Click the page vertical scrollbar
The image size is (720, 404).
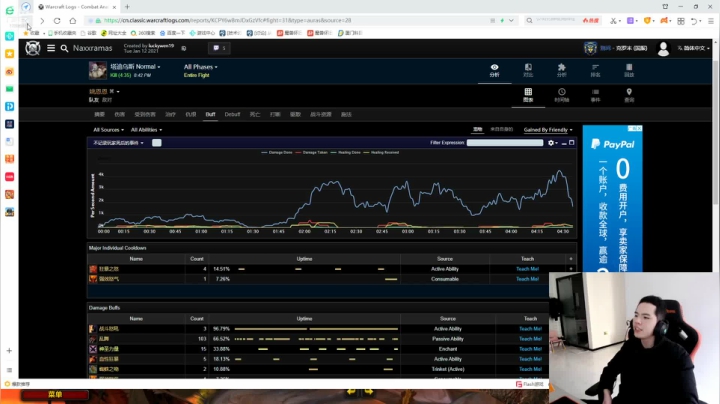(716, 133)
